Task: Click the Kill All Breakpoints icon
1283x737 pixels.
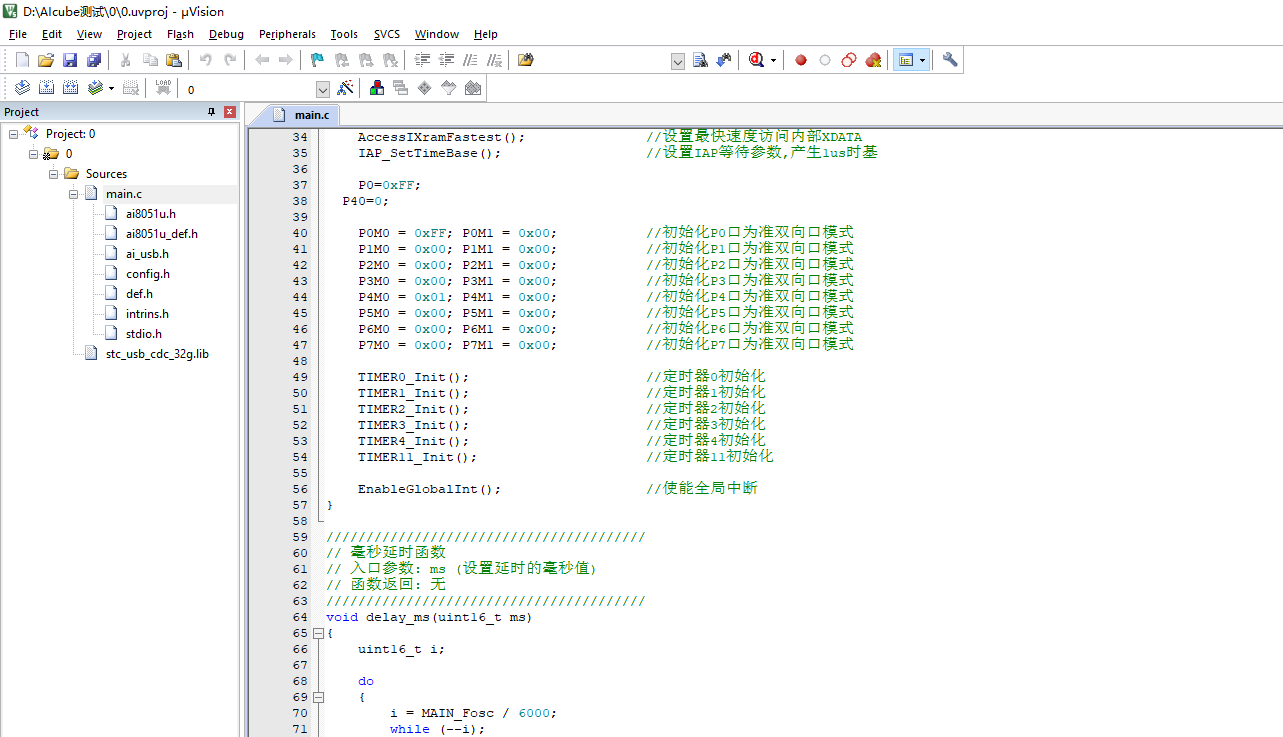Action: pyautogui.click(x=873, y=60)
